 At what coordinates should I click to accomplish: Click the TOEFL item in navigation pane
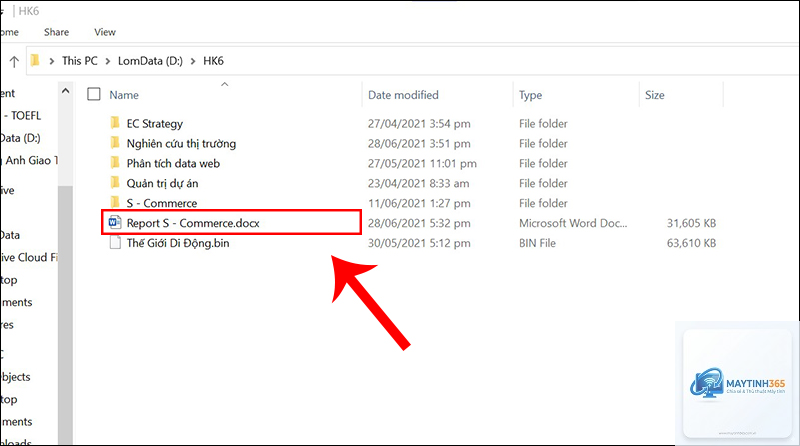(x=23, y=116)
